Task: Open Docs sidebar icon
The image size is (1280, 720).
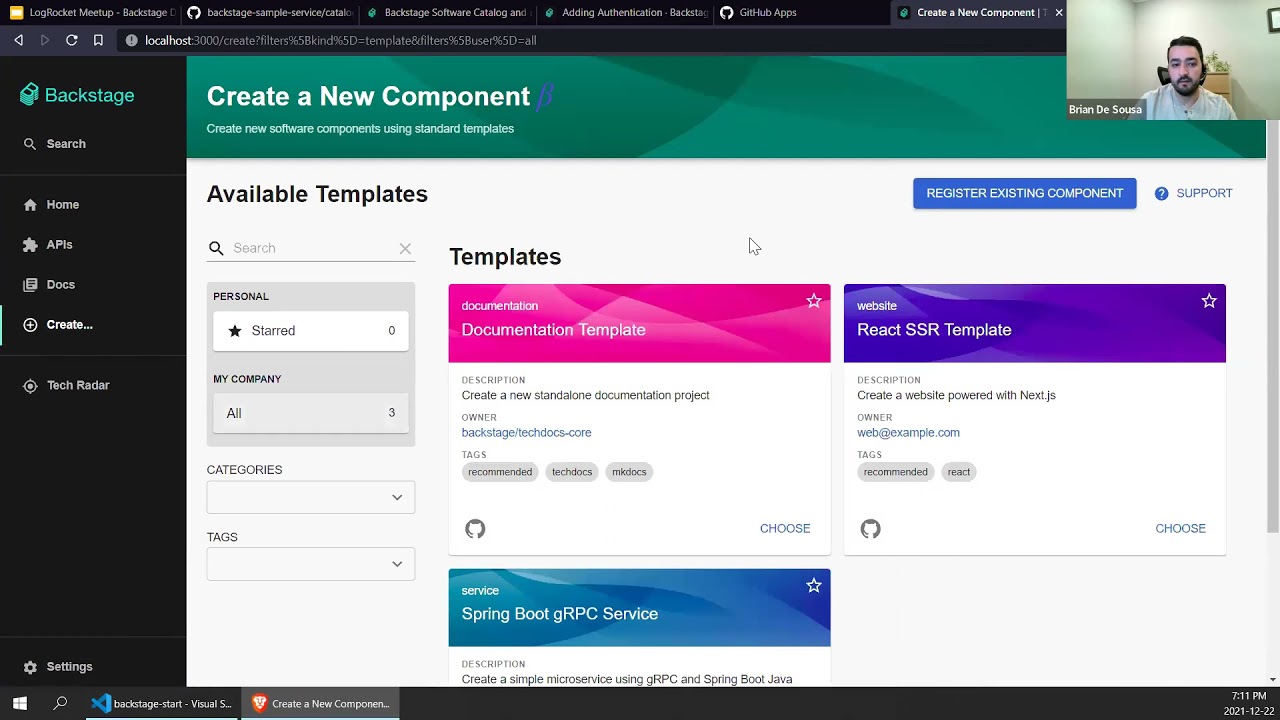Action: click(x=30, y=285)
